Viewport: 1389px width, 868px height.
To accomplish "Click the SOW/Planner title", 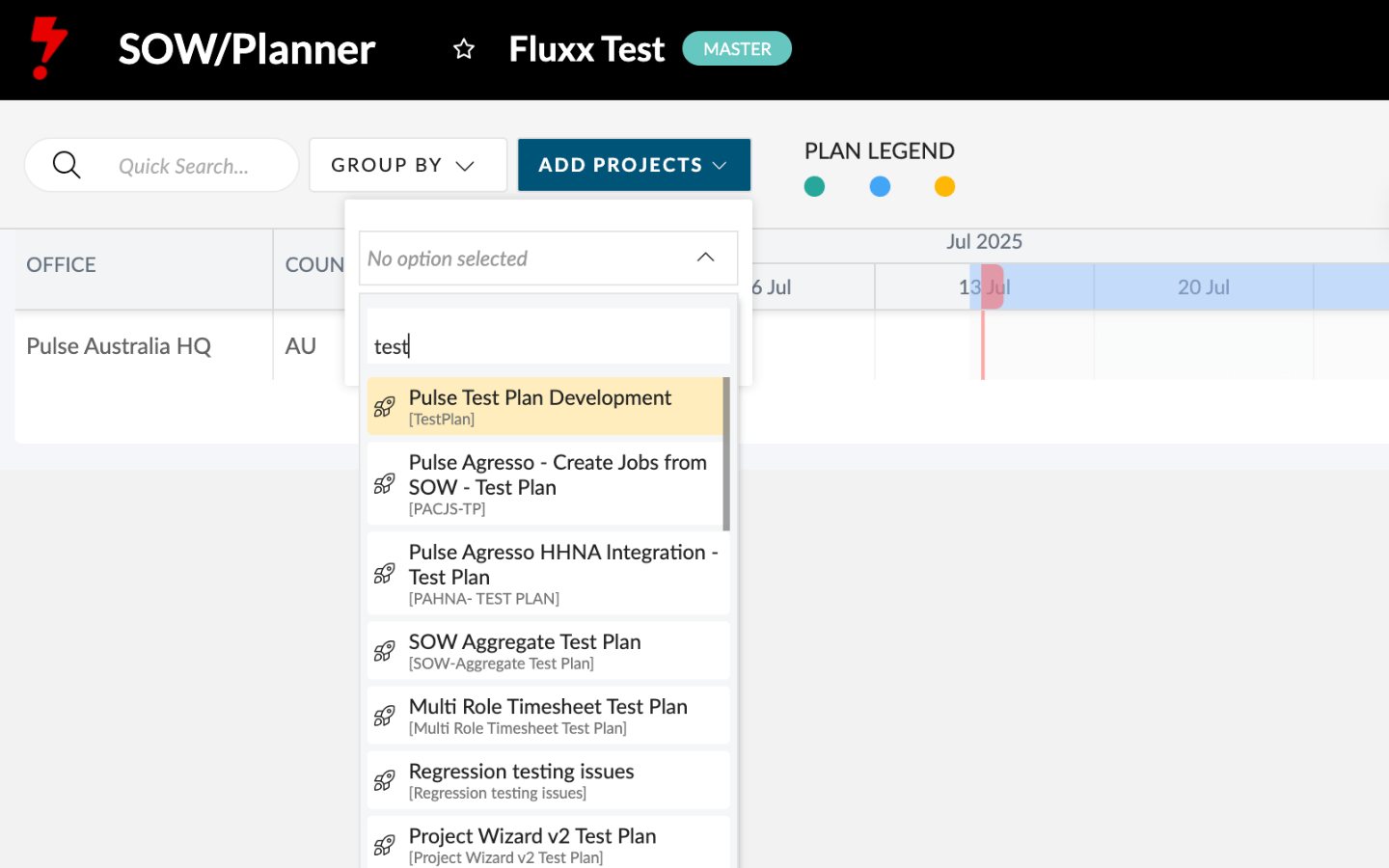I will (247, 49).
